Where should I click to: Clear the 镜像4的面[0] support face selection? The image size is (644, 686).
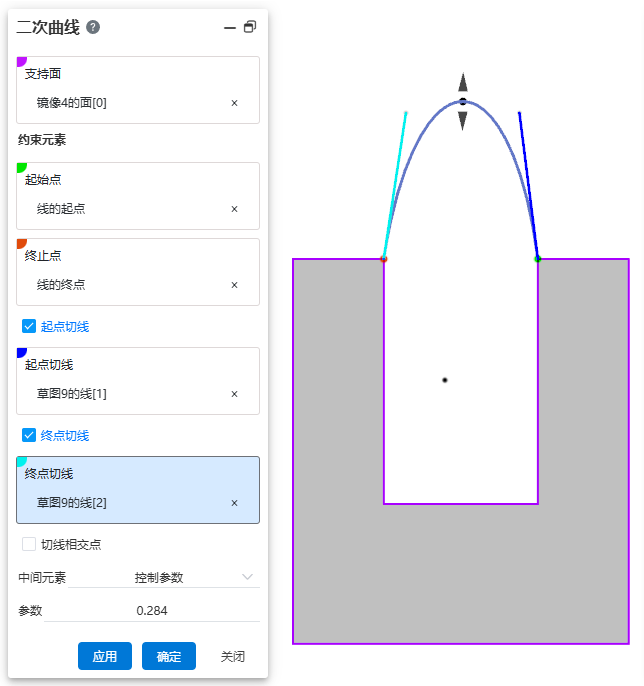point(234,103)
